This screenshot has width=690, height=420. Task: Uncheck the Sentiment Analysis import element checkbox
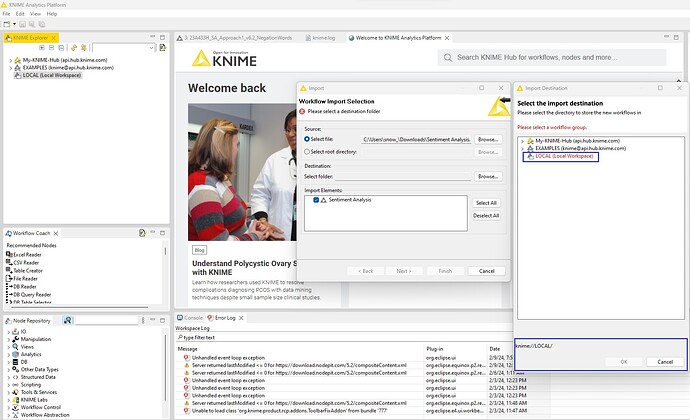316,200
